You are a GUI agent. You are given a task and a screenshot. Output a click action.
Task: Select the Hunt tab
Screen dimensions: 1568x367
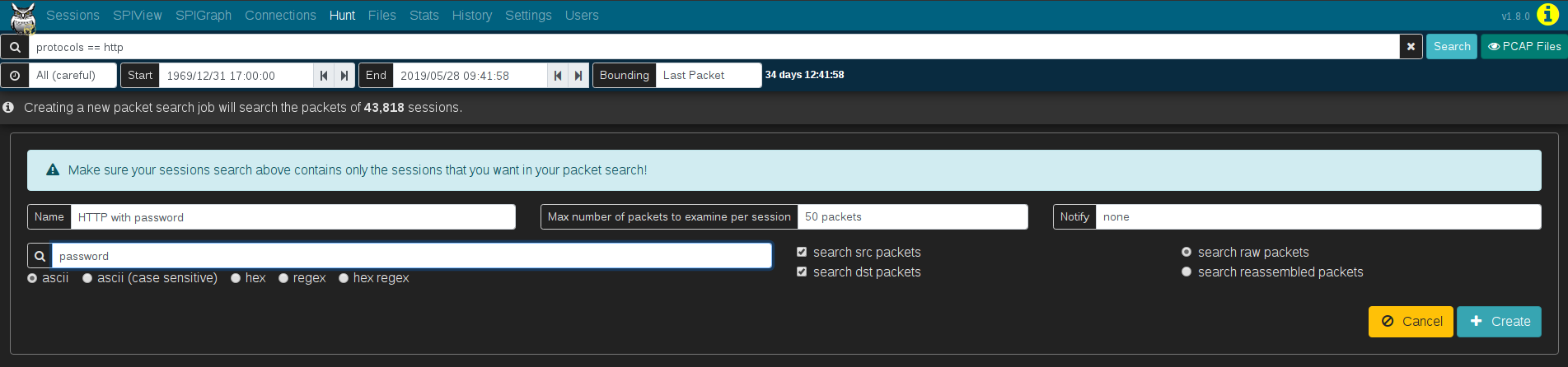pos(342,16)
